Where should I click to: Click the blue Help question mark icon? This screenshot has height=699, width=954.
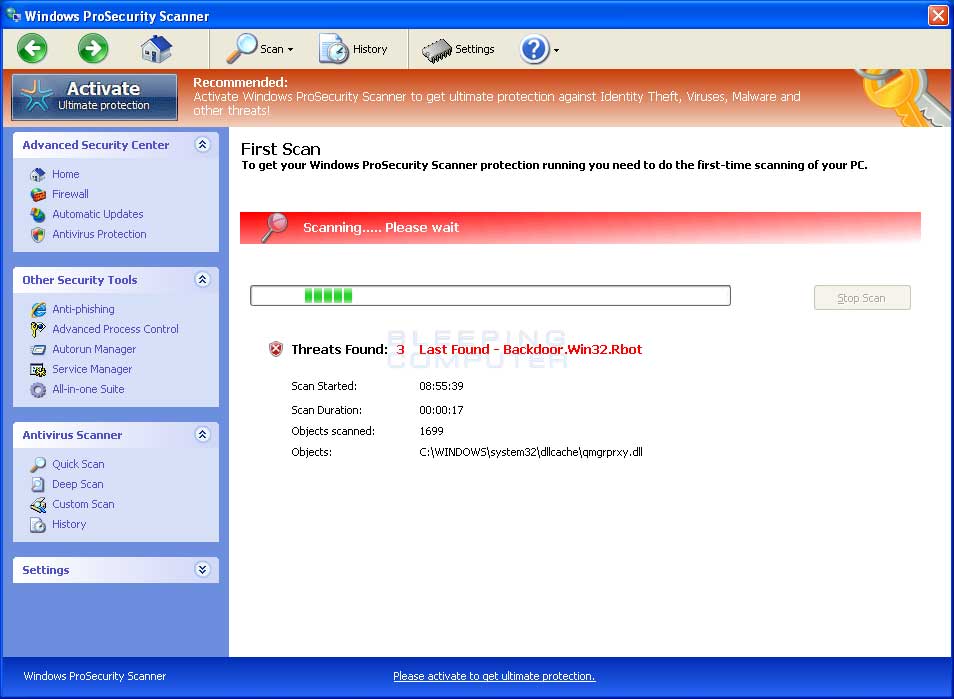point(534,49)
